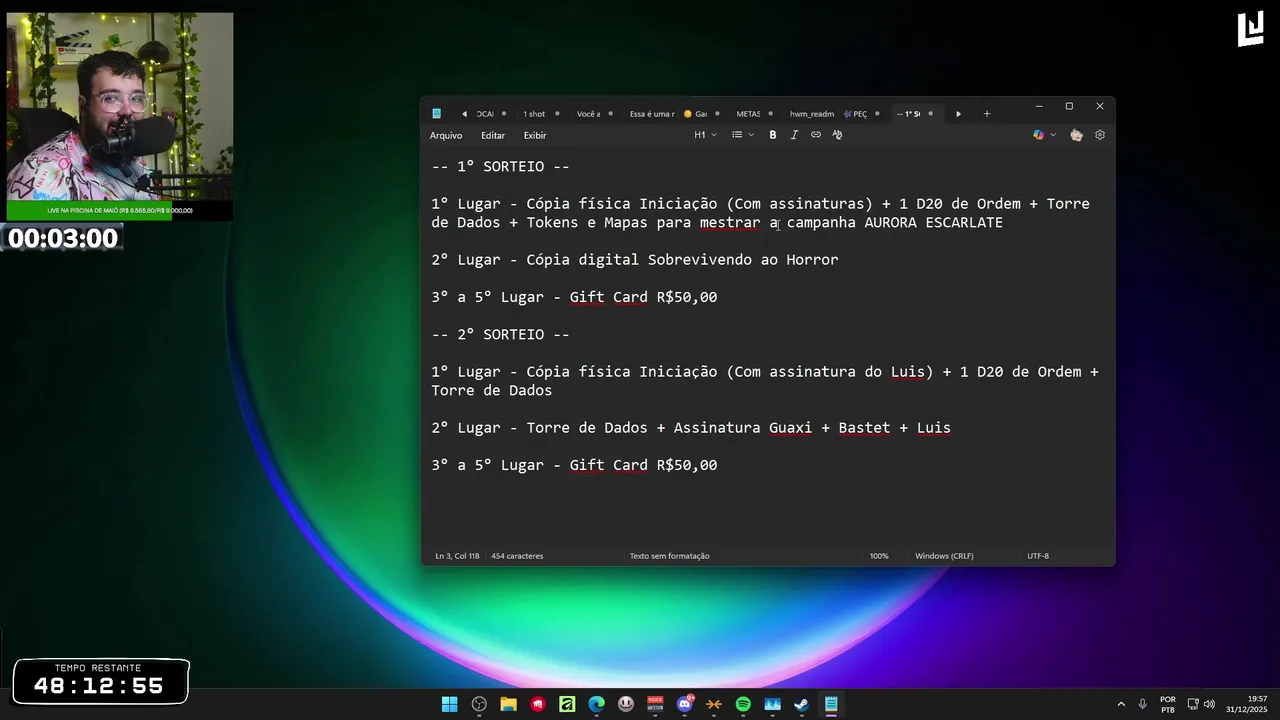This screenshot has height=720, width=1280.
Task: Open the user account avatar icon
Action: pos(1076,135)
